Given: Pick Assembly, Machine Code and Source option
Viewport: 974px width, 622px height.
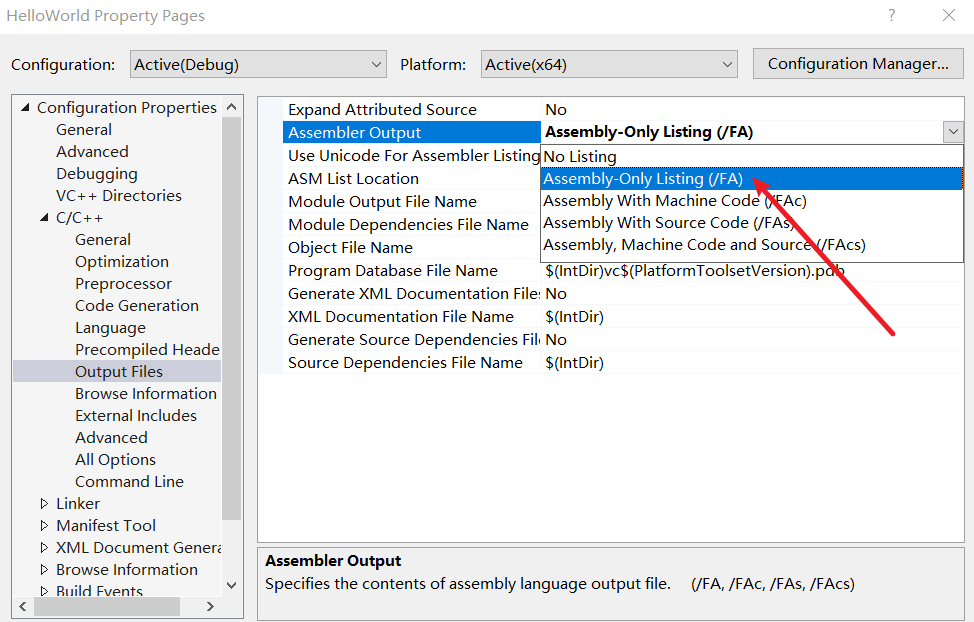Looking at the screenshot, I should coord(703,245).
